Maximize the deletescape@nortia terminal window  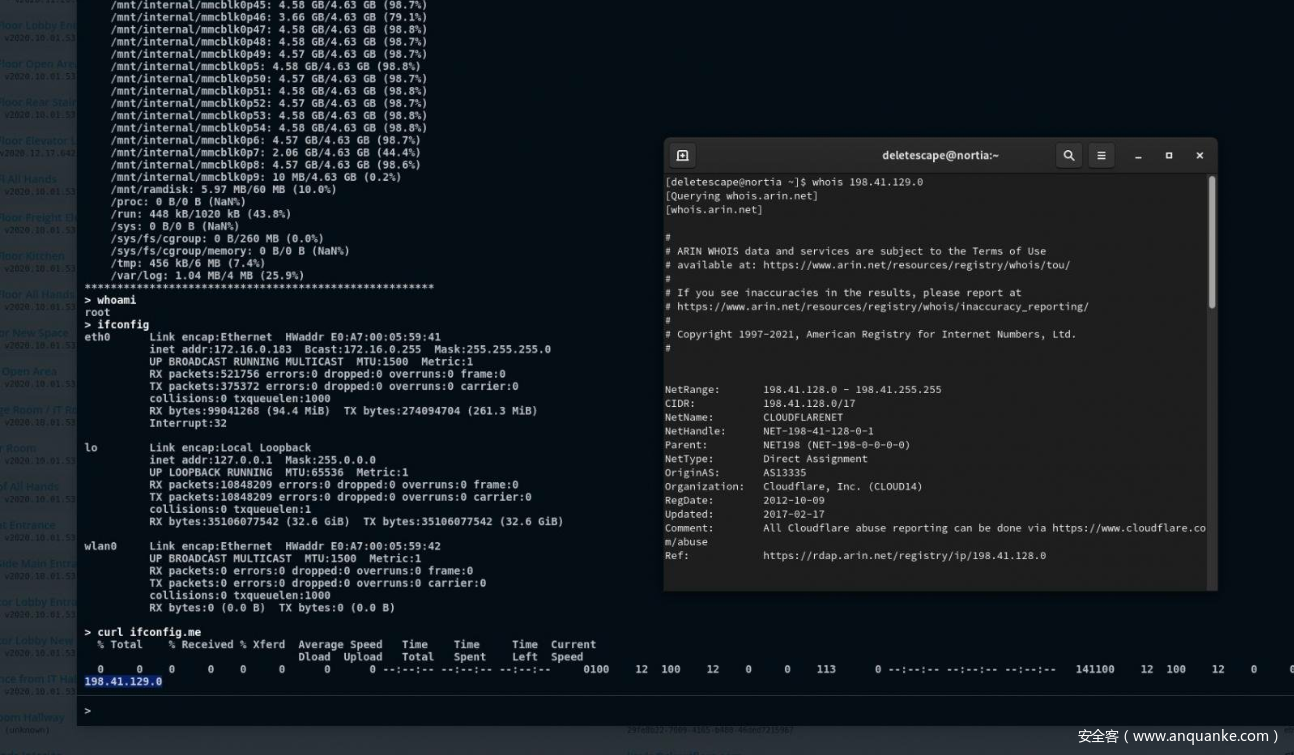(x=1169, y=156)
